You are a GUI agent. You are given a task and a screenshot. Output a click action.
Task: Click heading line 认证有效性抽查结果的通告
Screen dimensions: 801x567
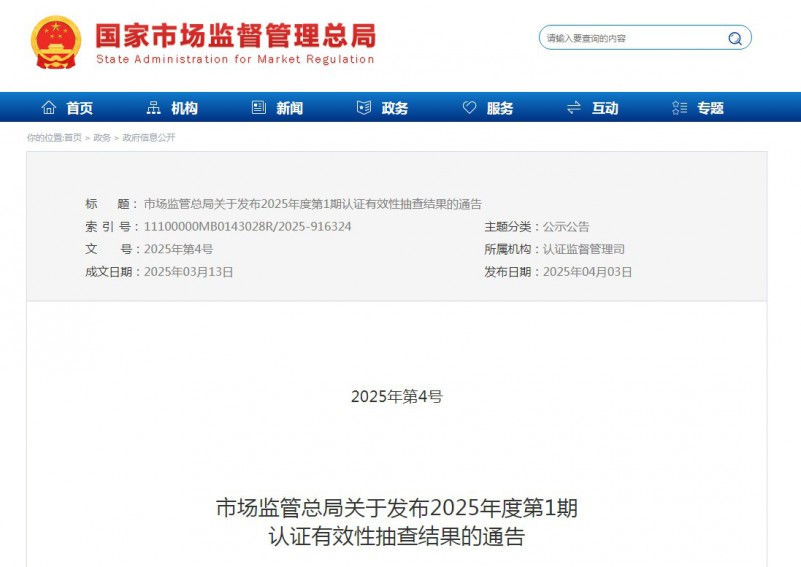397,536
